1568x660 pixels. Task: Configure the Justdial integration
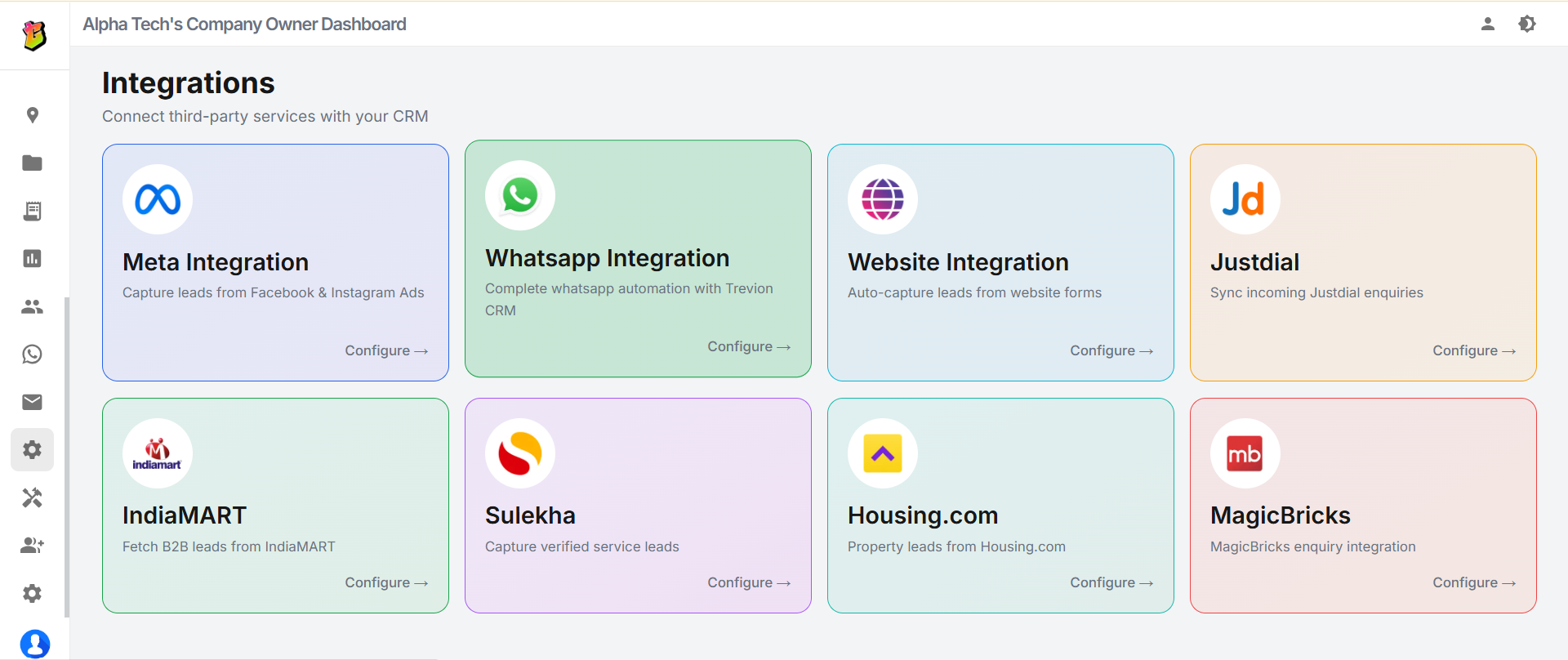point(1474,350)
